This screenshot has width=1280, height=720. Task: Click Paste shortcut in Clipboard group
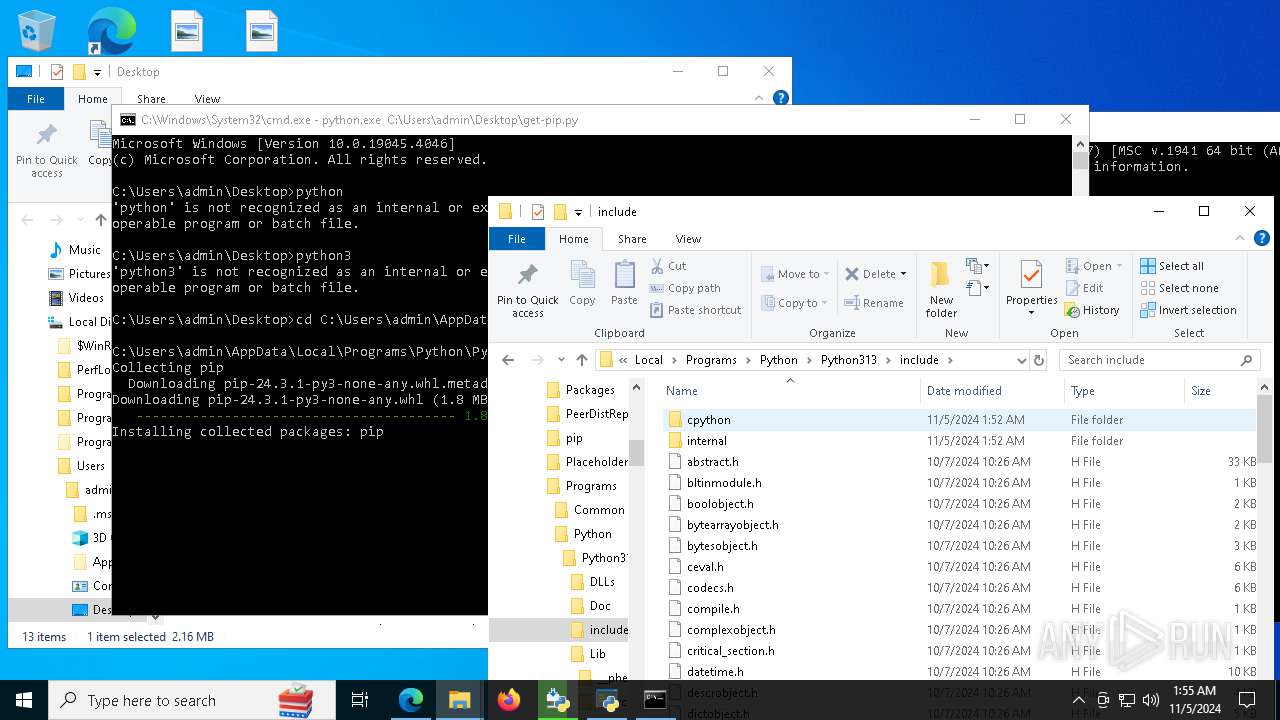pos(695,310)
